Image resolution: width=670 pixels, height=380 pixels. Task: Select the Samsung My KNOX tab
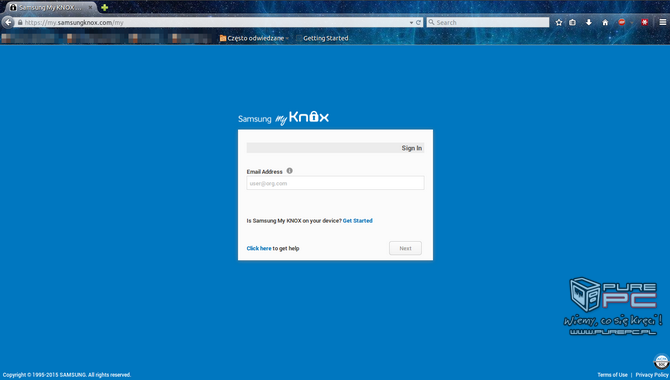pos(51,7)
